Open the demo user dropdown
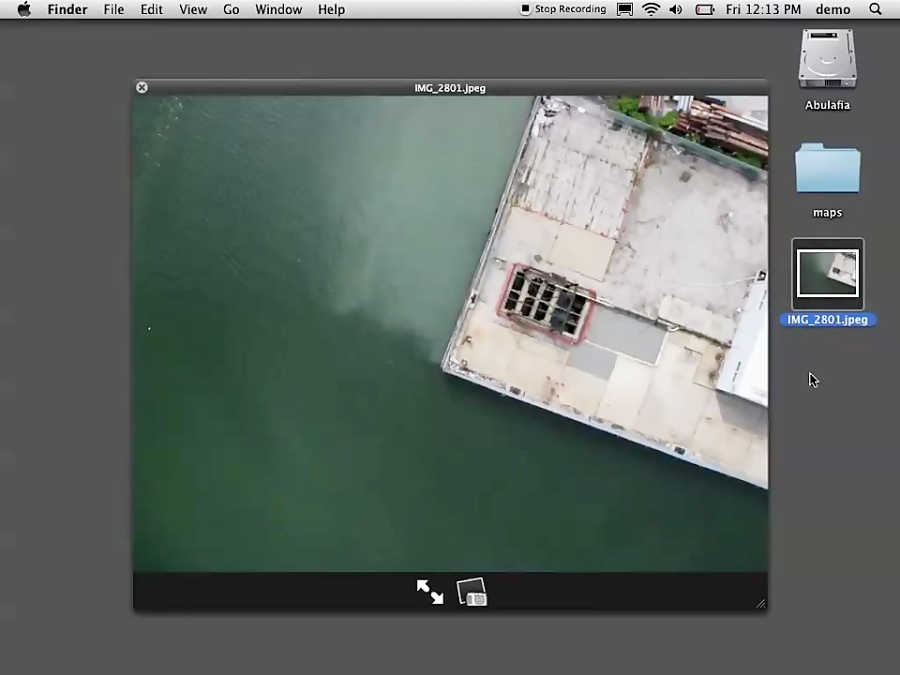The width and height of the screenshot is (900, 675). tap(833, 9)
